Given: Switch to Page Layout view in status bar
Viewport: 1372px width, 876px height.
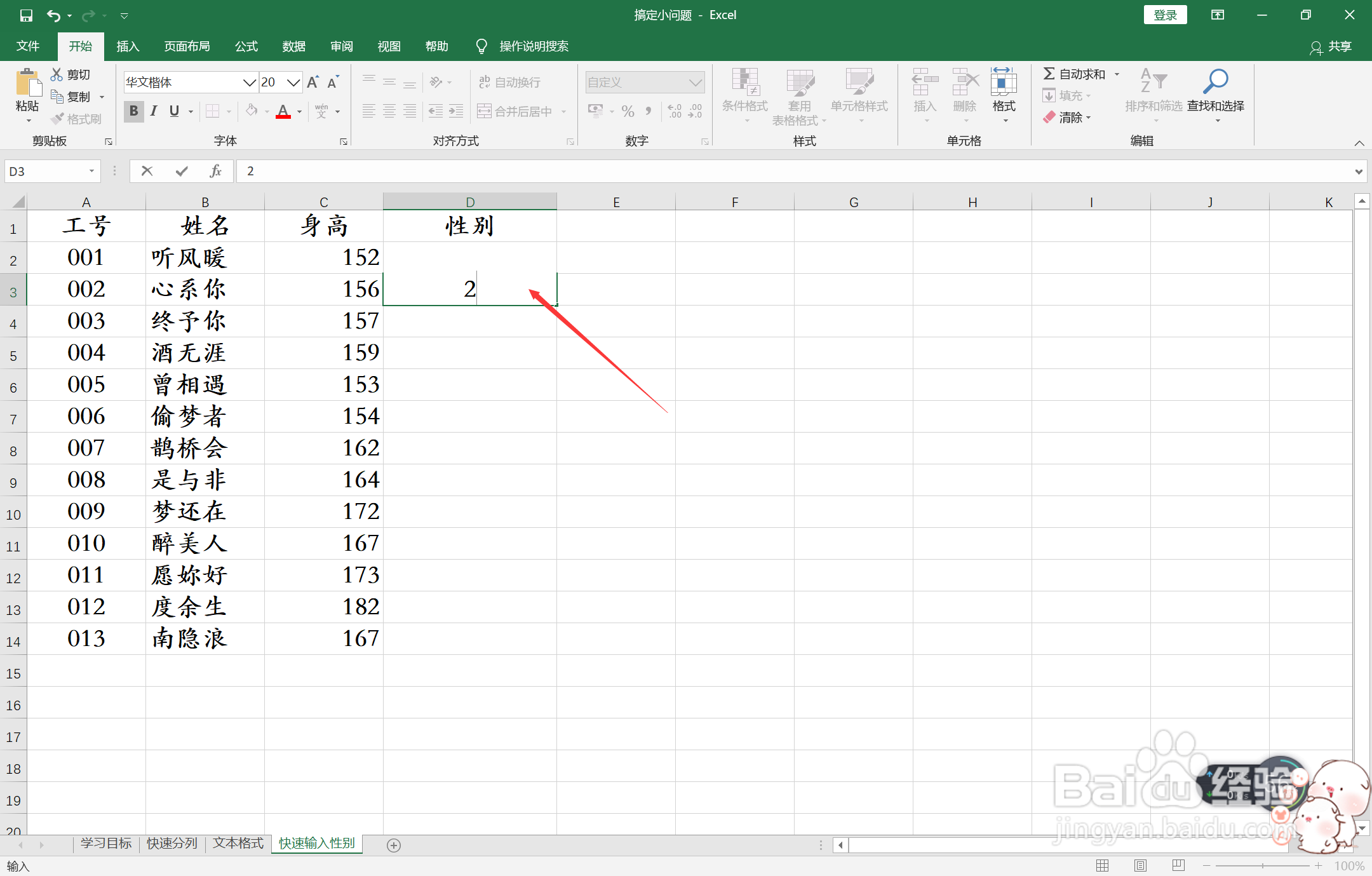Looking at the screenshot, I should coord(1141,865).
